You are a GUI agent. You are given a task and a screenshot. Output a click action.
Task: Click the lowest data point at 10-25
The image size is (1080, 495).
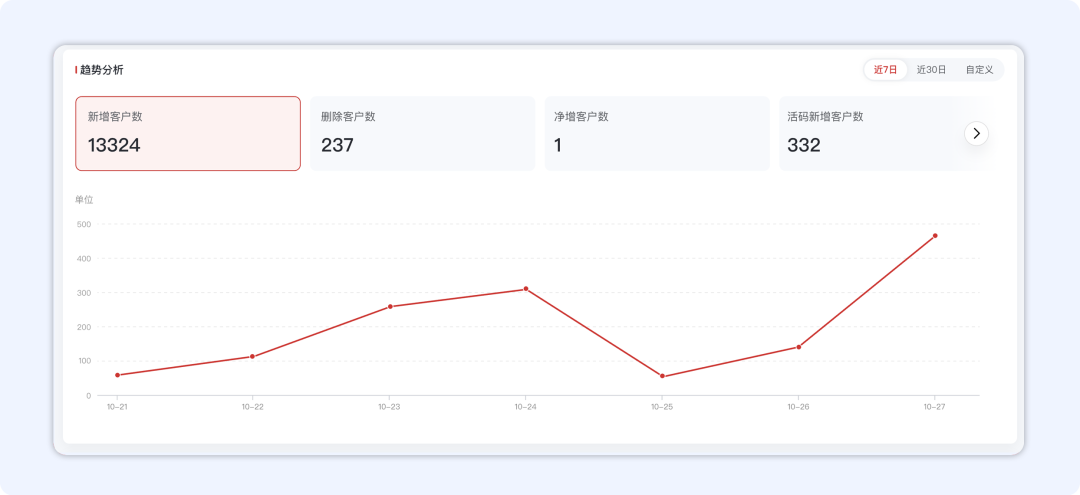(x=662, y=376)
